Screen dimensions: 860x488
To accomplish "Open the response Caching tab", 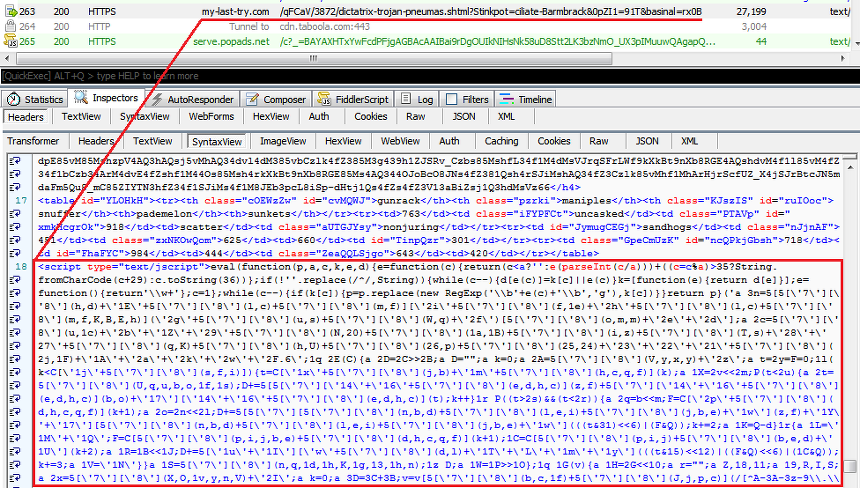I will (x=501, y=141).
